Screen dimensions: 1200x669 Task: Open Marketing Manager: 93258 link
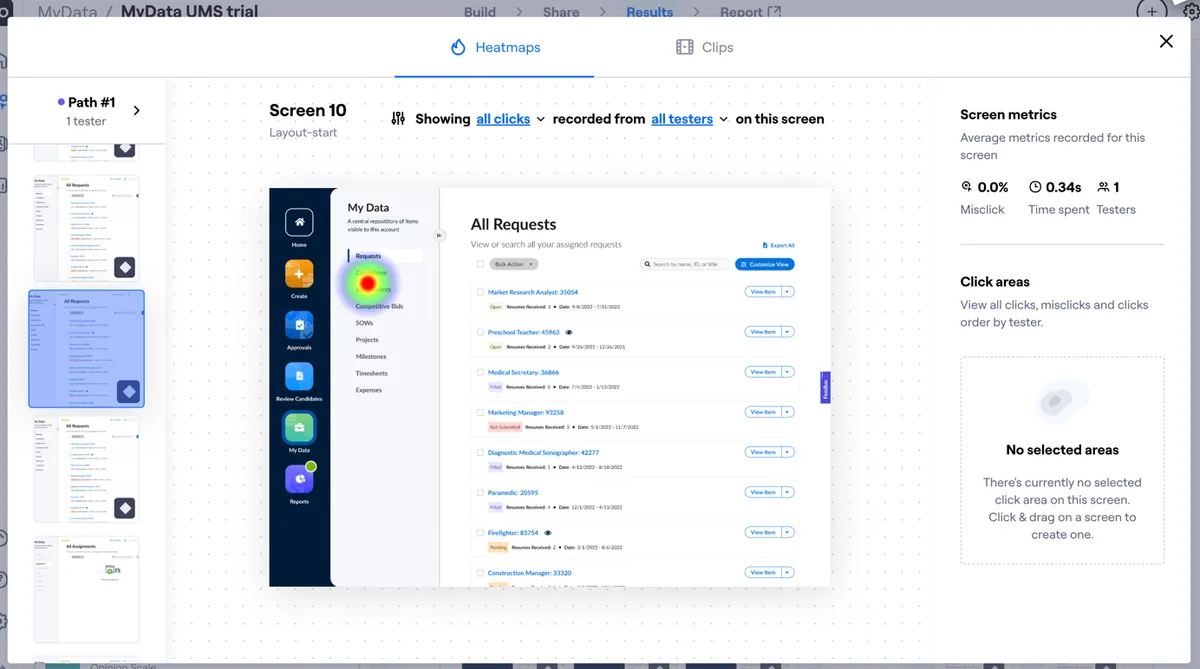526,412
